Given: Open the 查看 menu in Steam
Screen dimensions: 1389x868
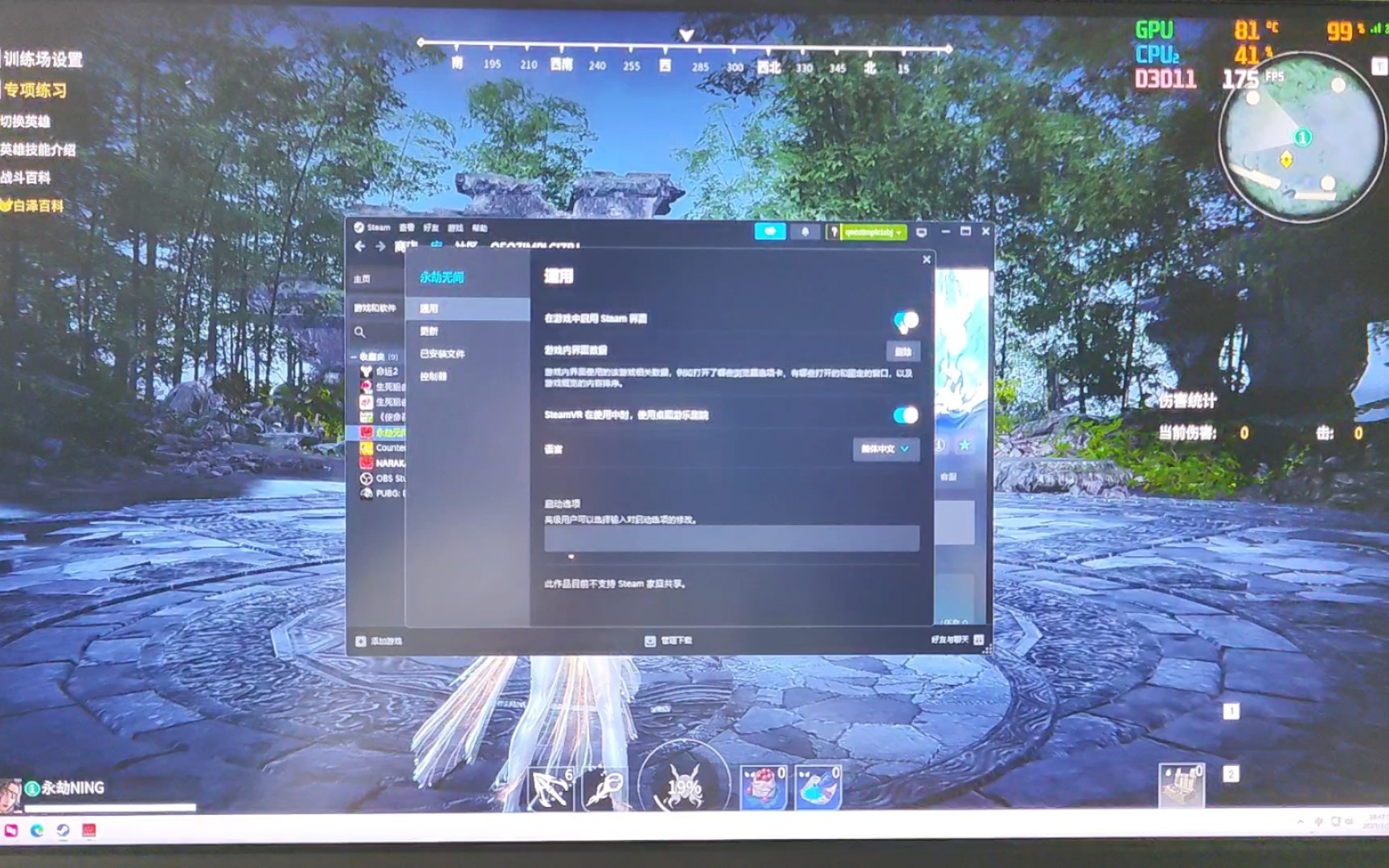Looking at the screenshot, I should click(x=407, y=228).
